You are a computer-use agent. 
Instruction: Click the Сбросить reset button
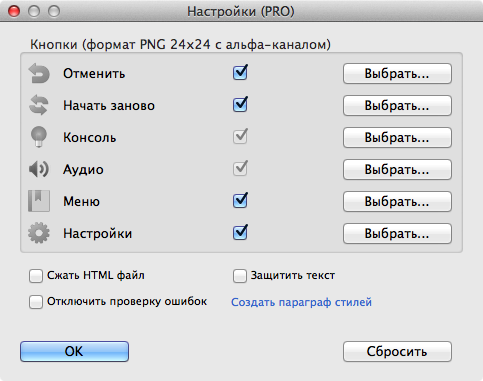397,351
